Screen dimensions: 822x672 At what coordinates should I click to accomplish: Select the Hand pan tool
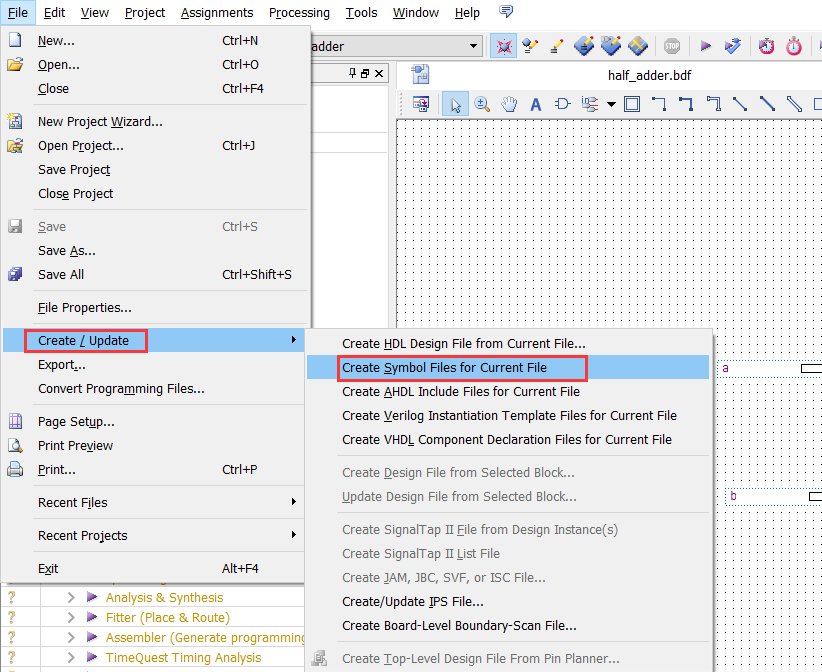pyautogui.click(x=509, y=104)
